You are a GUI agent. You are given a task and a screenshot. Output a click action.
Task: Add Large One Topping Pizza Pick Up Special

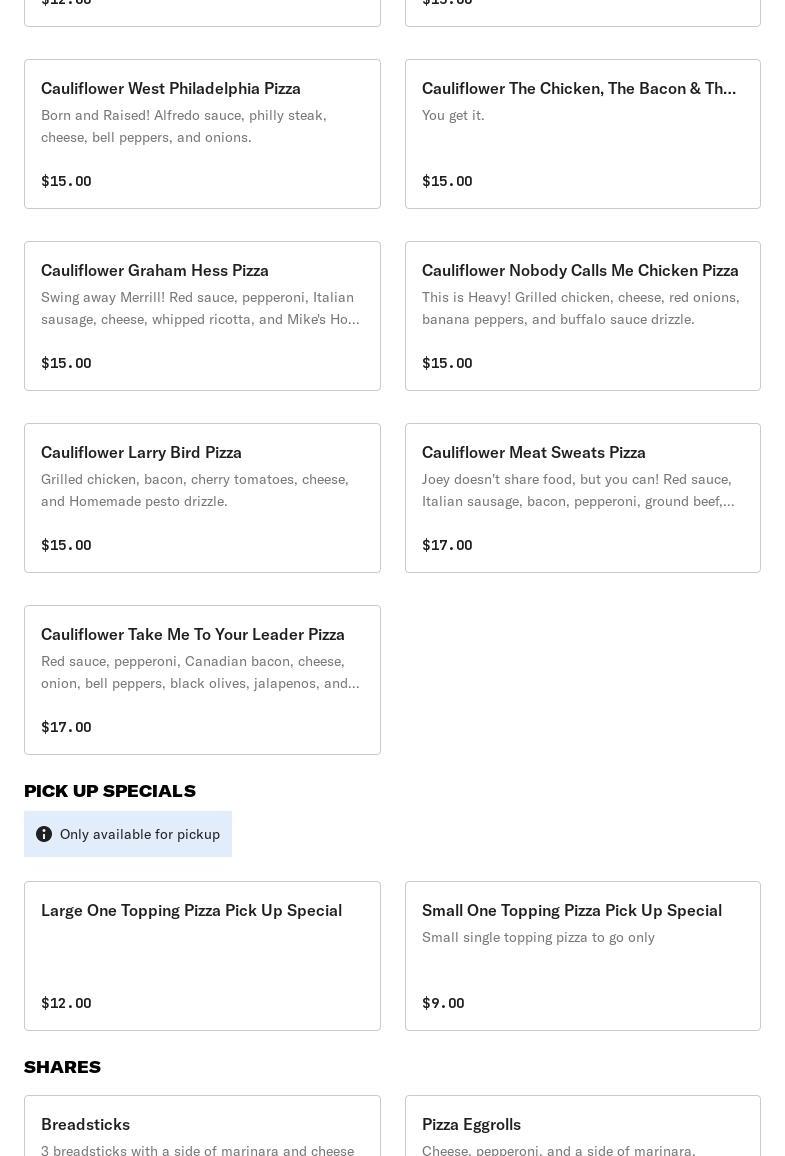202,956
